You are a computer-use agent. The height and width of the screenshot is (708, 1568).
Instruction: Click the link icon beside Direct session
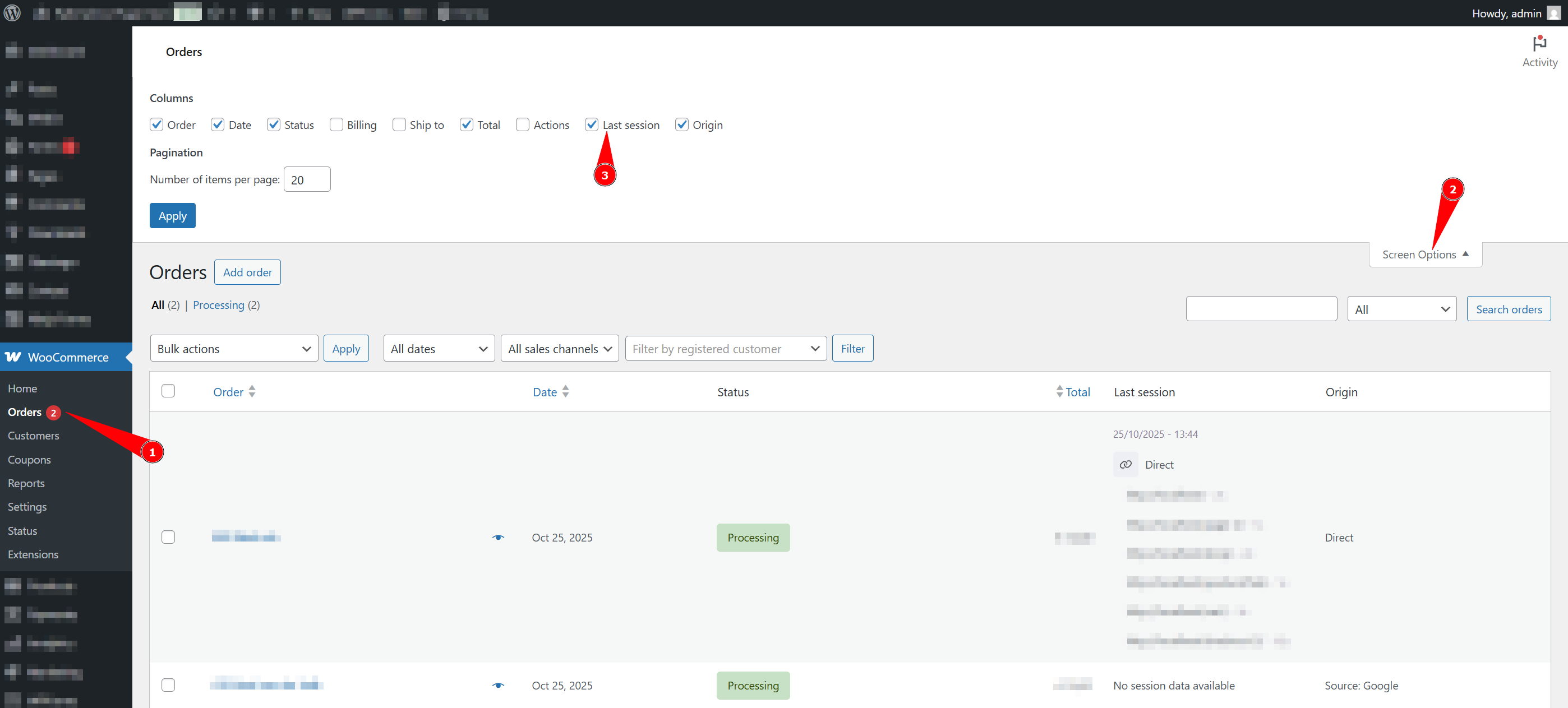1125,464
